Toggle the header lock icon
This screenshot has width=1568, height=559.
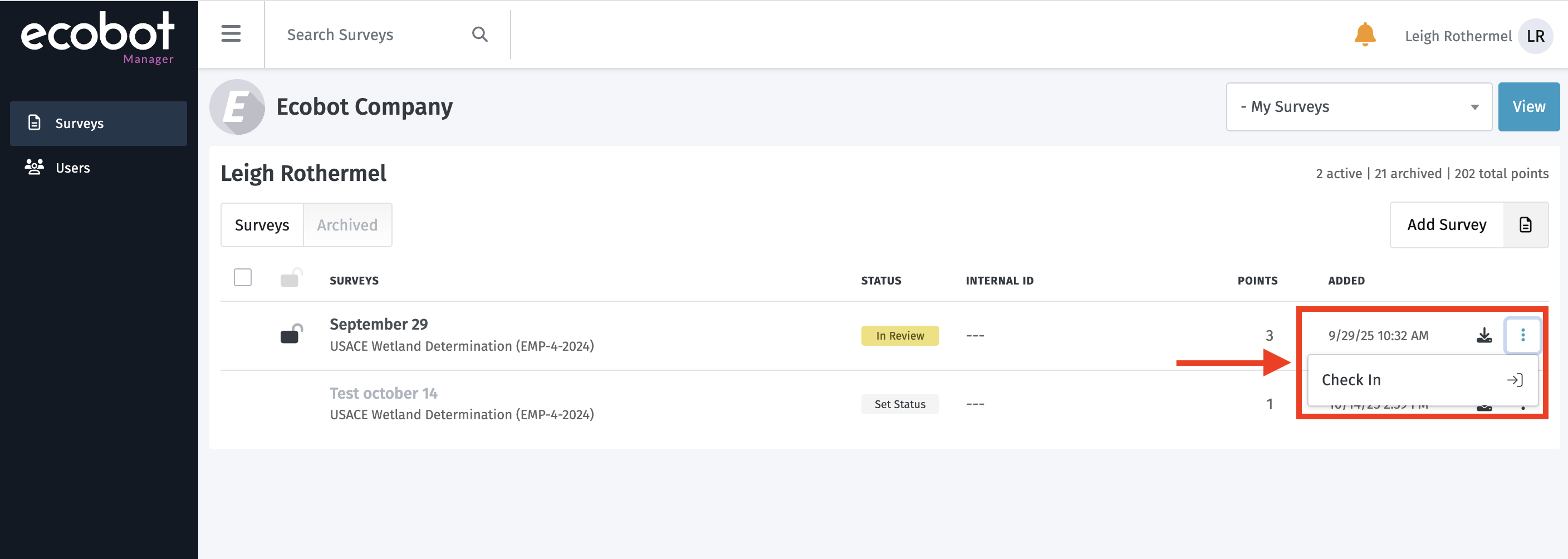(291, 278)
